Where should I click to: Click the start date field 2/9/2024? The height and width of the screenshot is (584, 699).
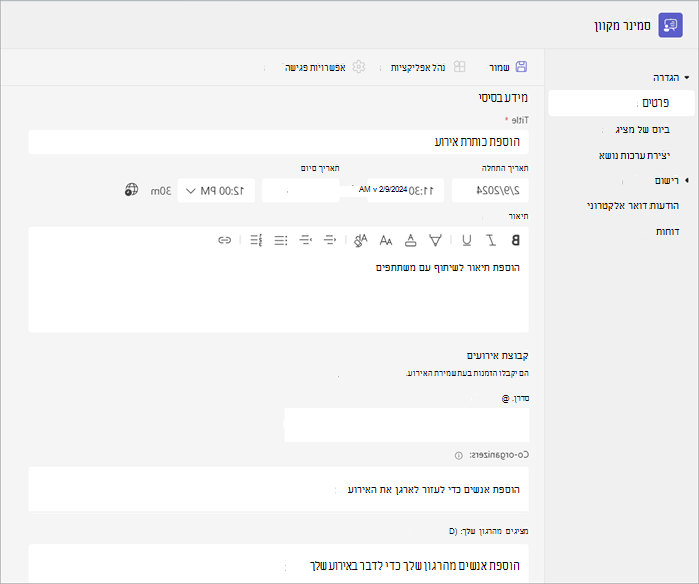point(490,191)
